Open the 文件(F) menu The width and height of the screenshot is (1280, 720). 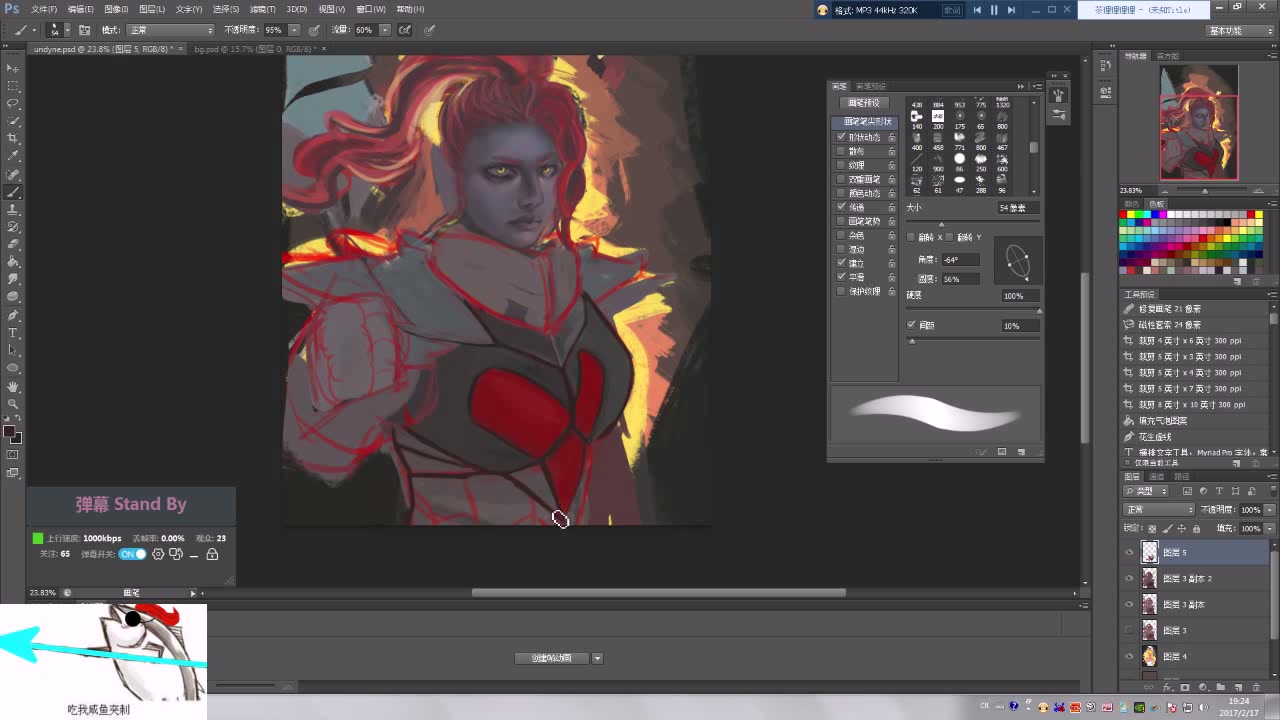44,9
